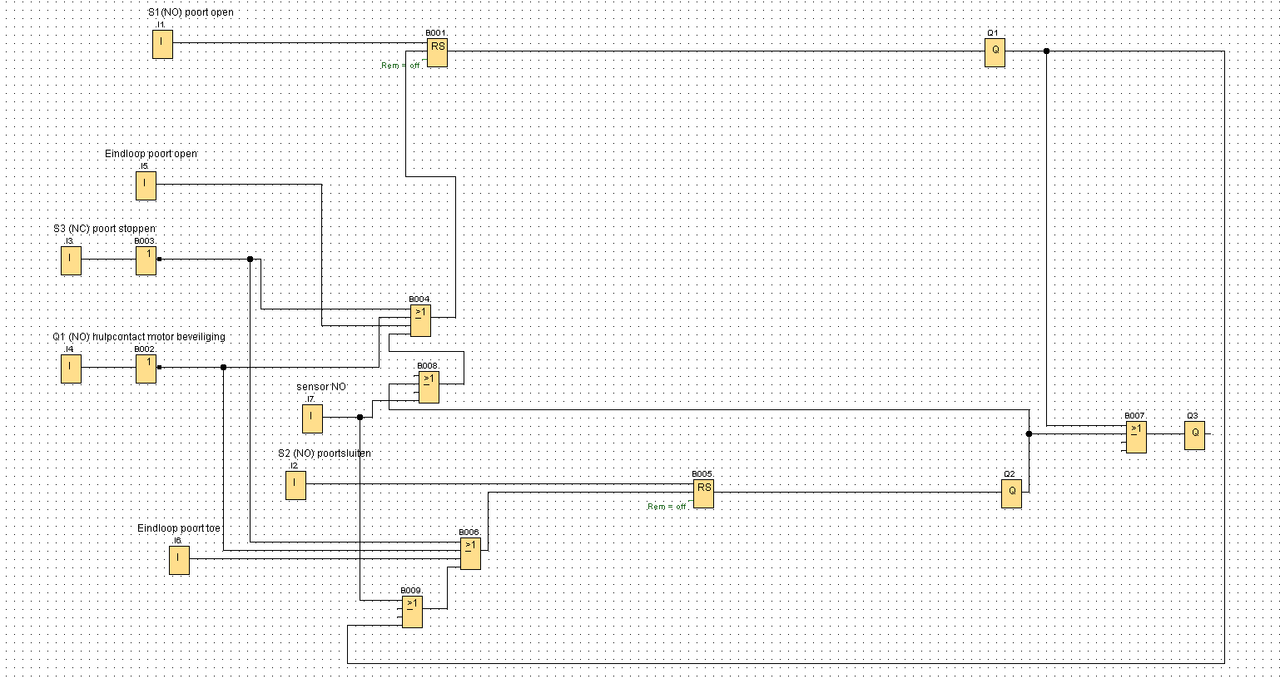This screenshot has height=678, width=1280.
Task: Click the 'S1 (NO) poort open' label
Action: [x=190, y=12]
